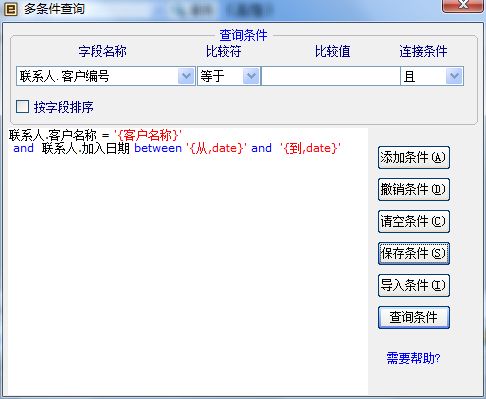Expand the 字段名称 dropdown arrow
The height and width of the screenshot is (399, 486).
186,76
